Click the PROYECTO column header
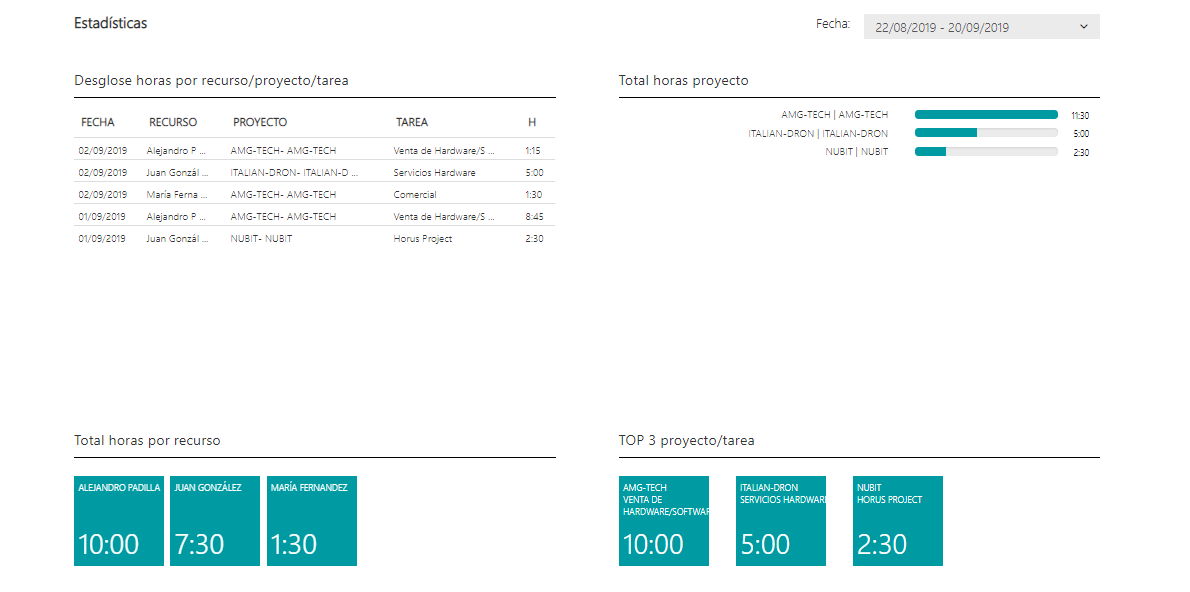Viewport: 1190px width, 592px height. pos(260,122)
